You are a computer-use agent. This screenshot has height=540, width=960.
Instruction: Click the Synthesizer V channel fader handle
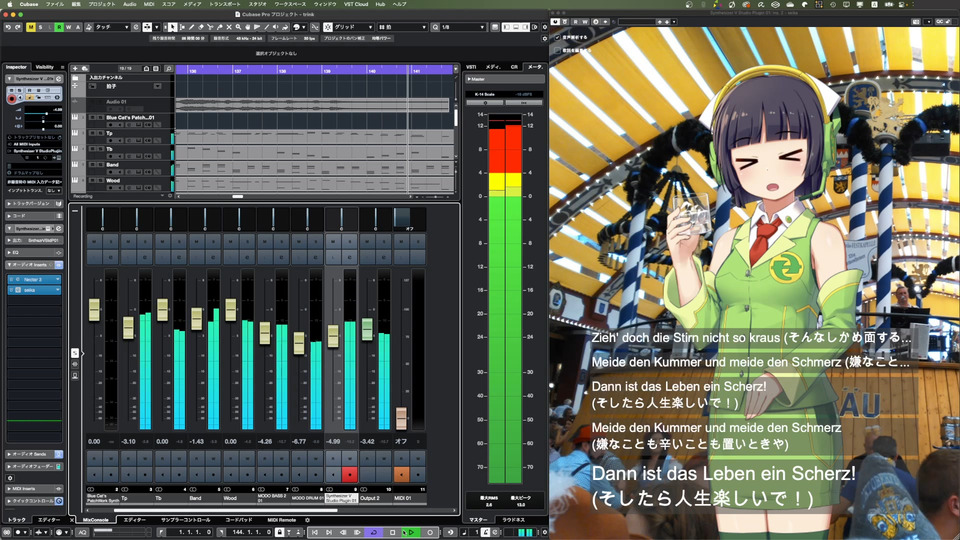333,336
